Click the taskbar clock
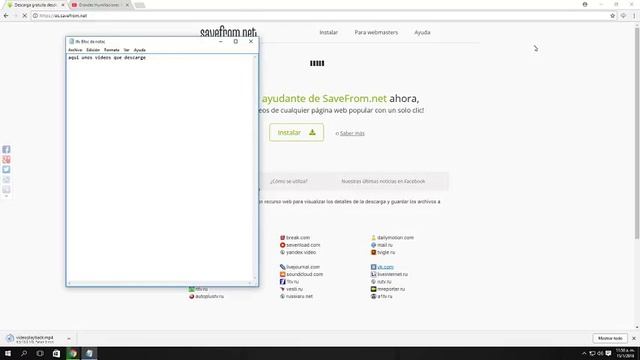This screenshot has height=360, width=640. [x=625, y=353]
